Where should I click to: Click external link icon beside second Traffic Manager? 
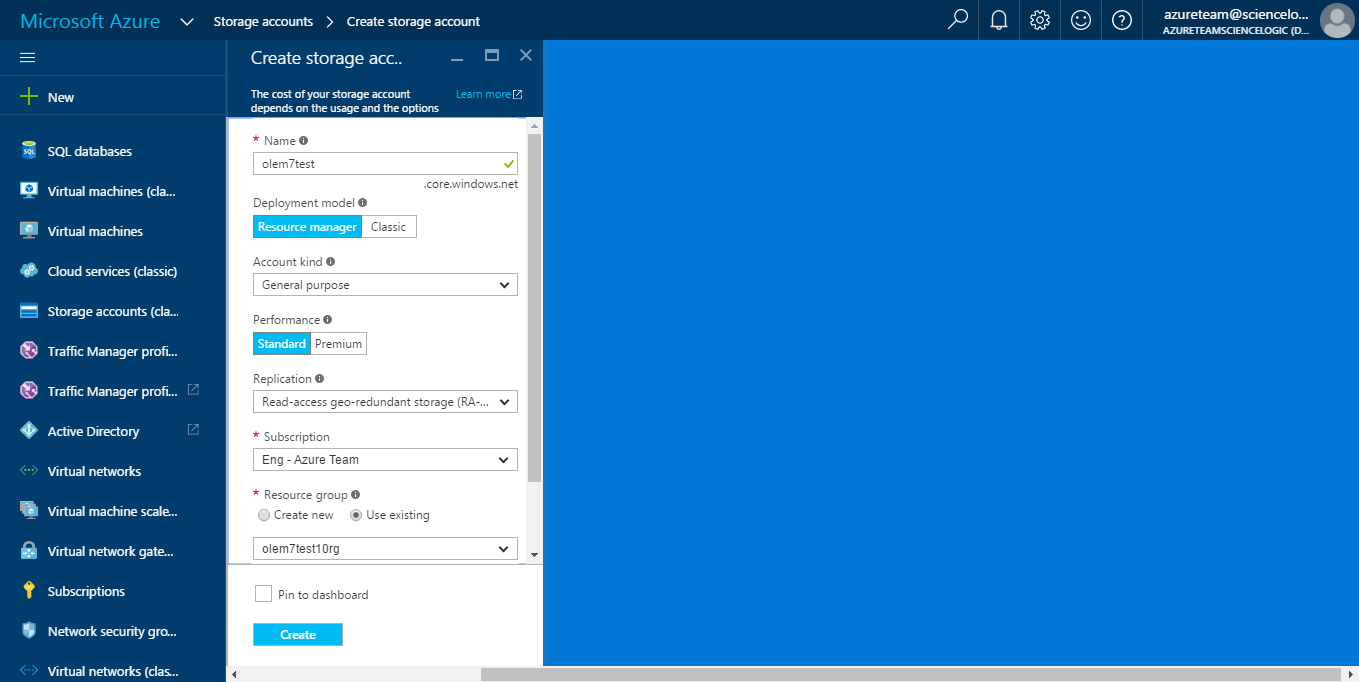pyautogui.click(x=194, y=390)
